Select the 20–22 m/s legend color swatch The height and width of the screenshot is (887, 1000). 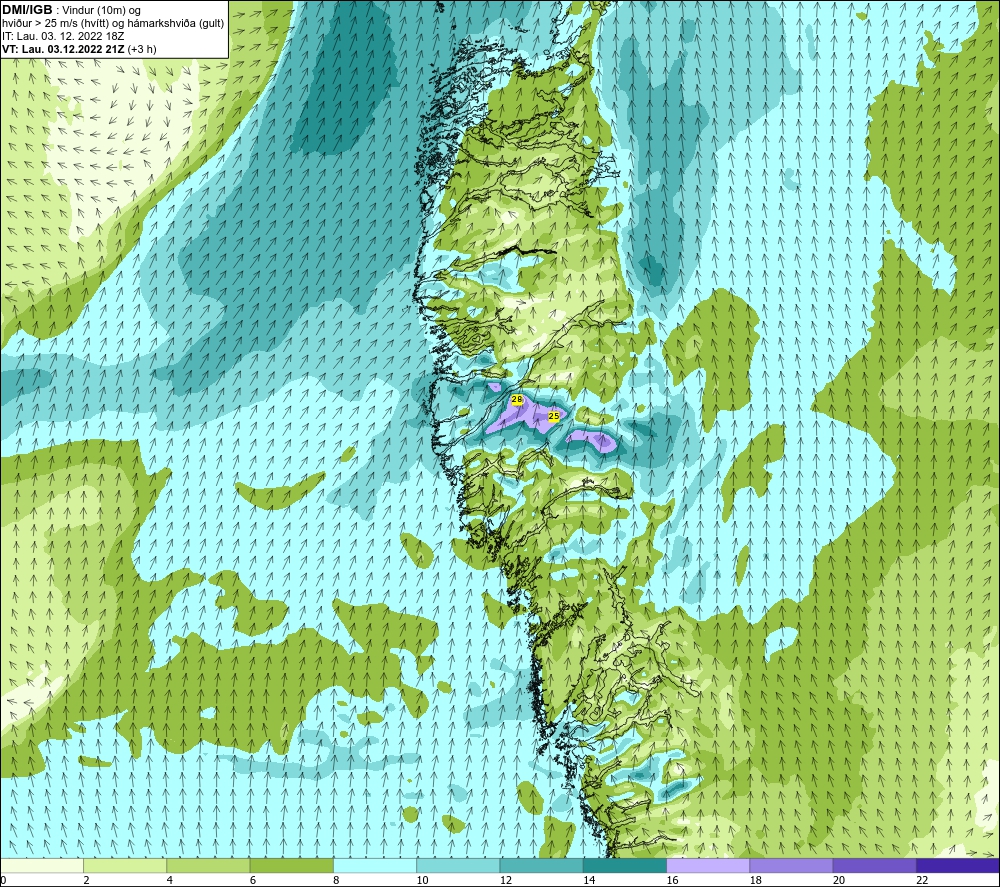click(874, 865)
